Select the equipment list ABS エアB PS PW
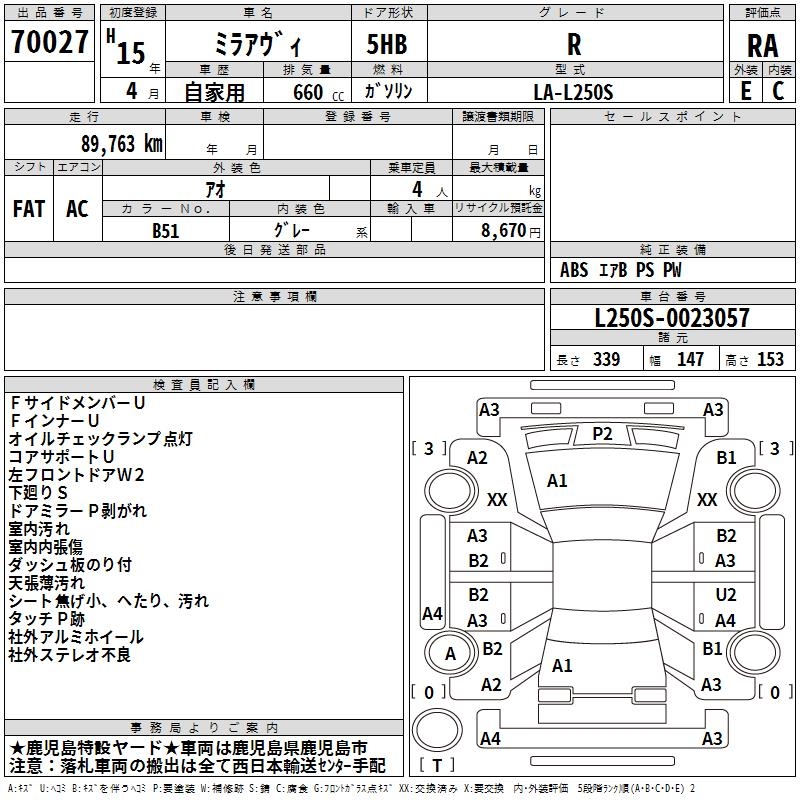 [x=620, y=270]
